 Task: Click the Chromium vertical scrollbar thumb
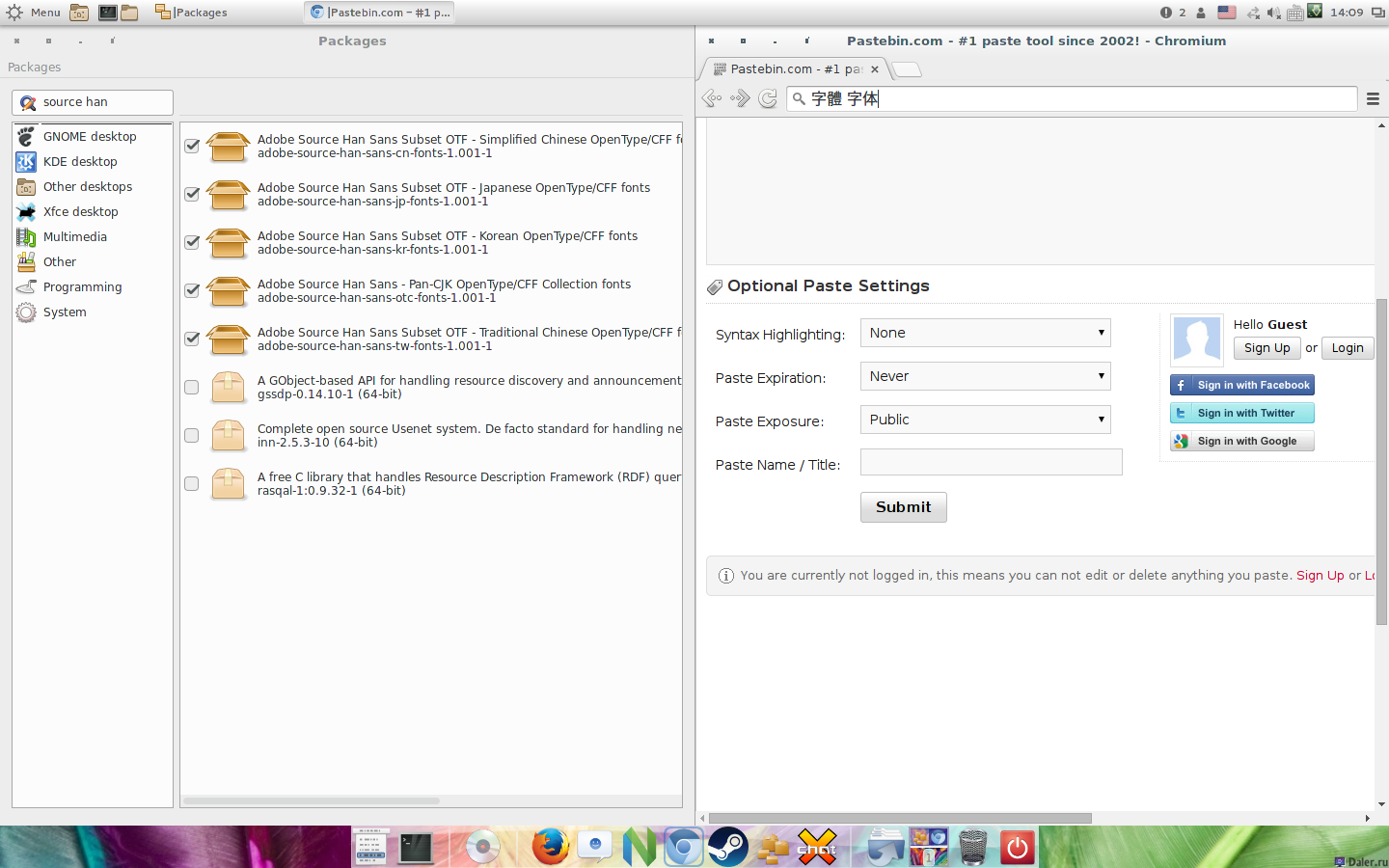(1381, 461)
